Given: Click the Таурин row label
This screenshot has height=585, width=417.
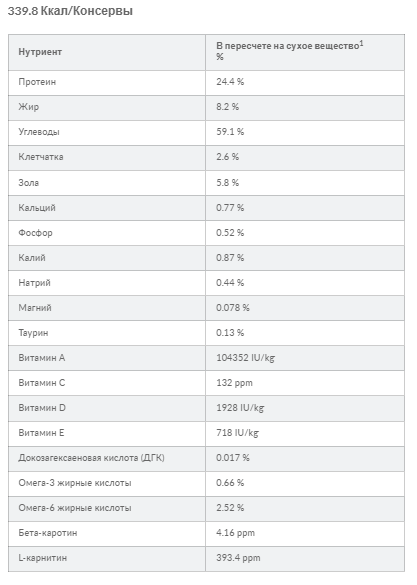Looking at the screenshot, I should [33, 333].
